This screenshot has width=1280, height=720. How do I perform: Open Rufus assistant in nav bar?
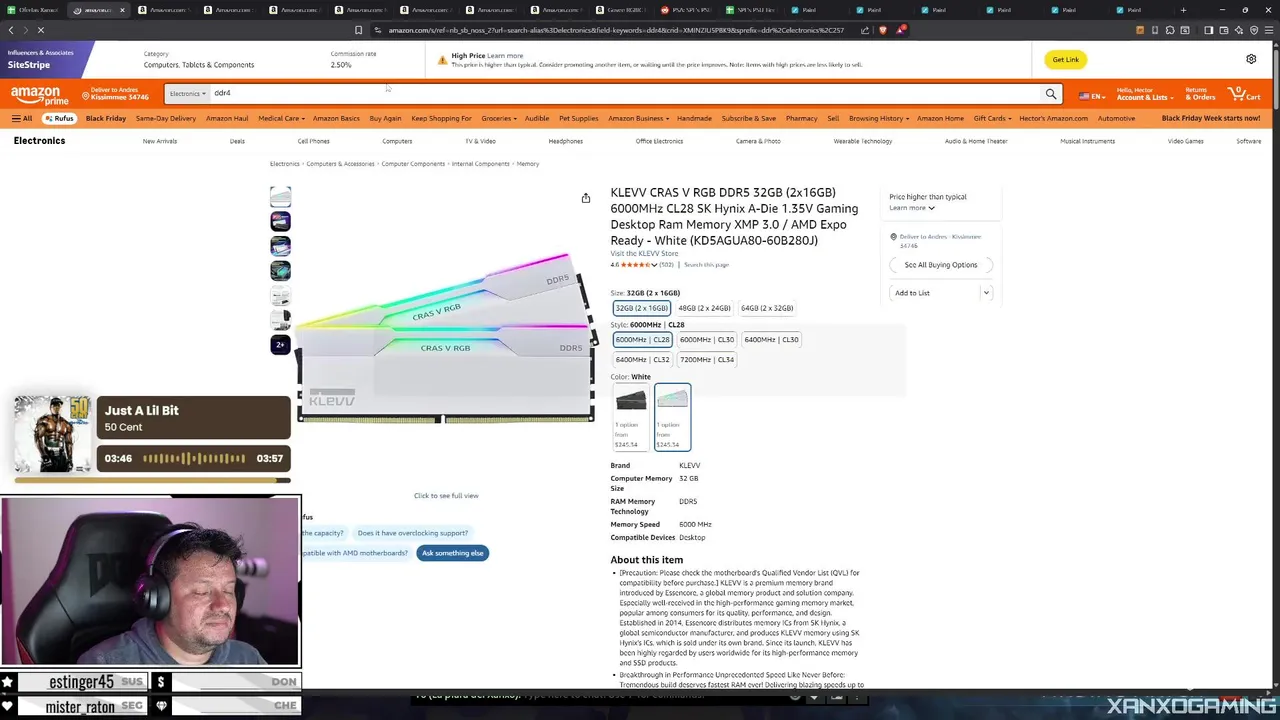(59, 118)
